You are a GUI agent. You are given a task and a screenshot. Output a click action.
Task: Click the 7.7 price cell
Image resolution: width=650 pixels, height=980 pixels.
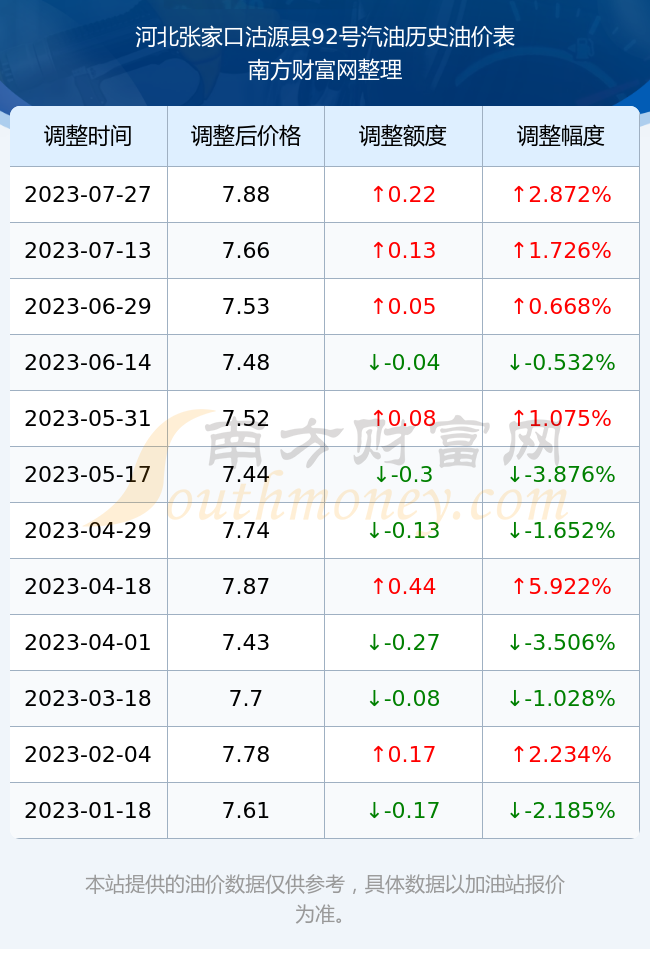(x=246, y=698)
